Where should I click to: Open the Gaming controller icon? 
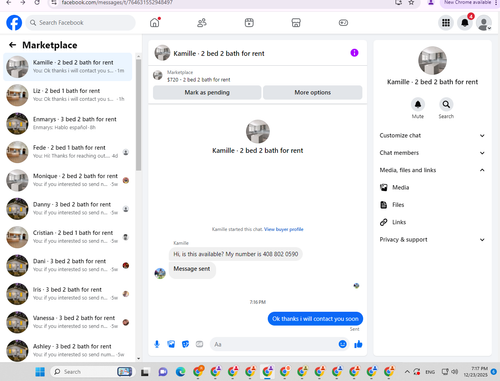pyautogui.click(x=343, y=23)
